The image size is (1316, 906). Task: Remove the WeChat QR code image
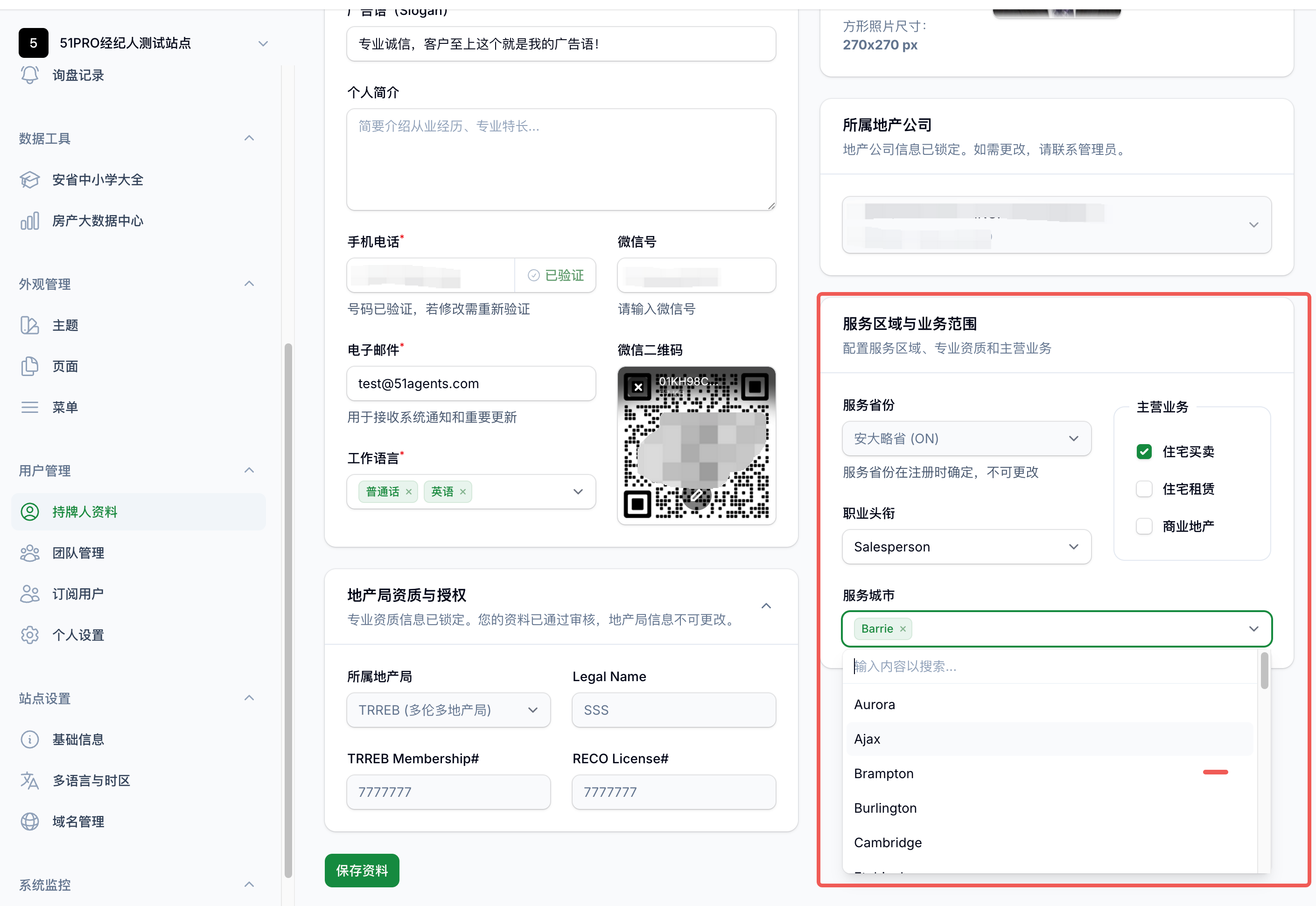pyautogui.click(x=638, y=387)
